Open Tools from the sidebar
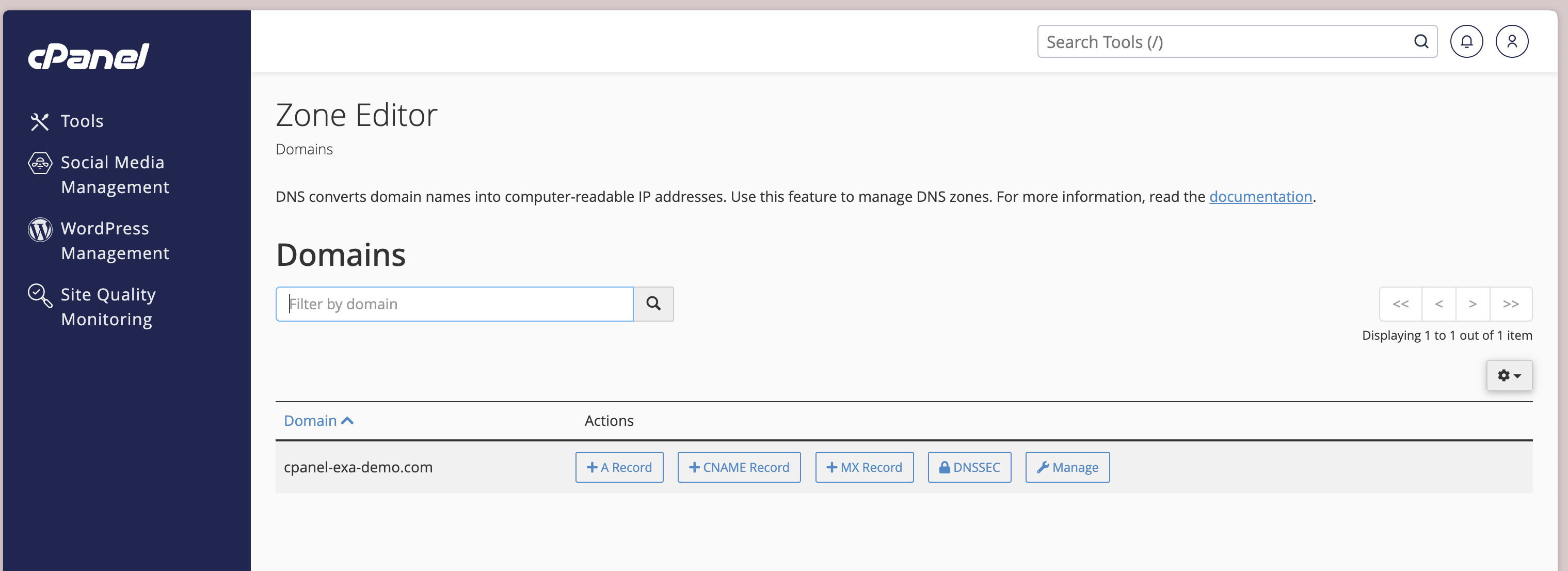1568x571 pixels. [82, 121]
